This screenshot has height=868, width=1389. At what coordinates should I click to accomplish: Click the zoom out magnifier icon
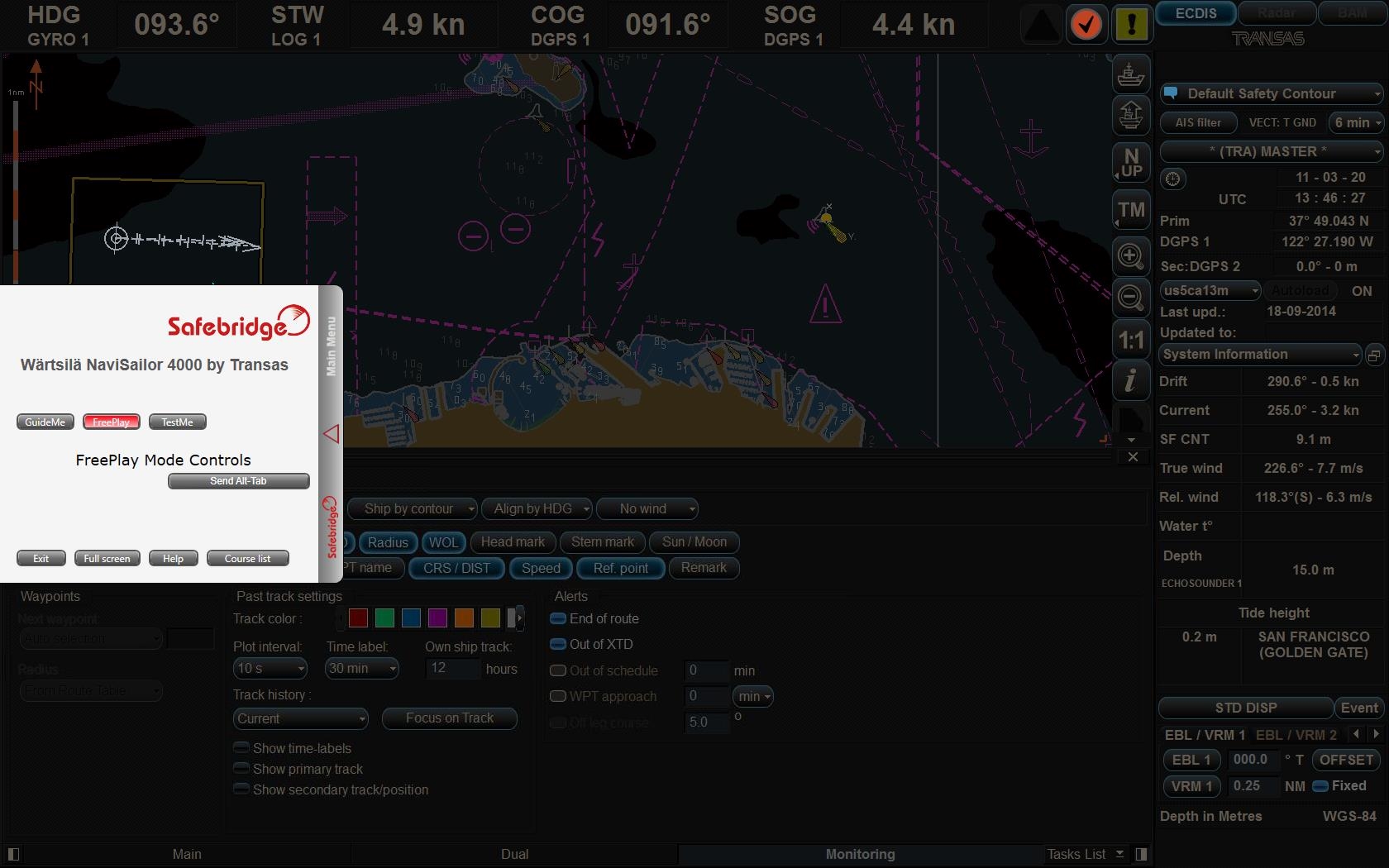pyautogui.click(x=1130, y=297)
